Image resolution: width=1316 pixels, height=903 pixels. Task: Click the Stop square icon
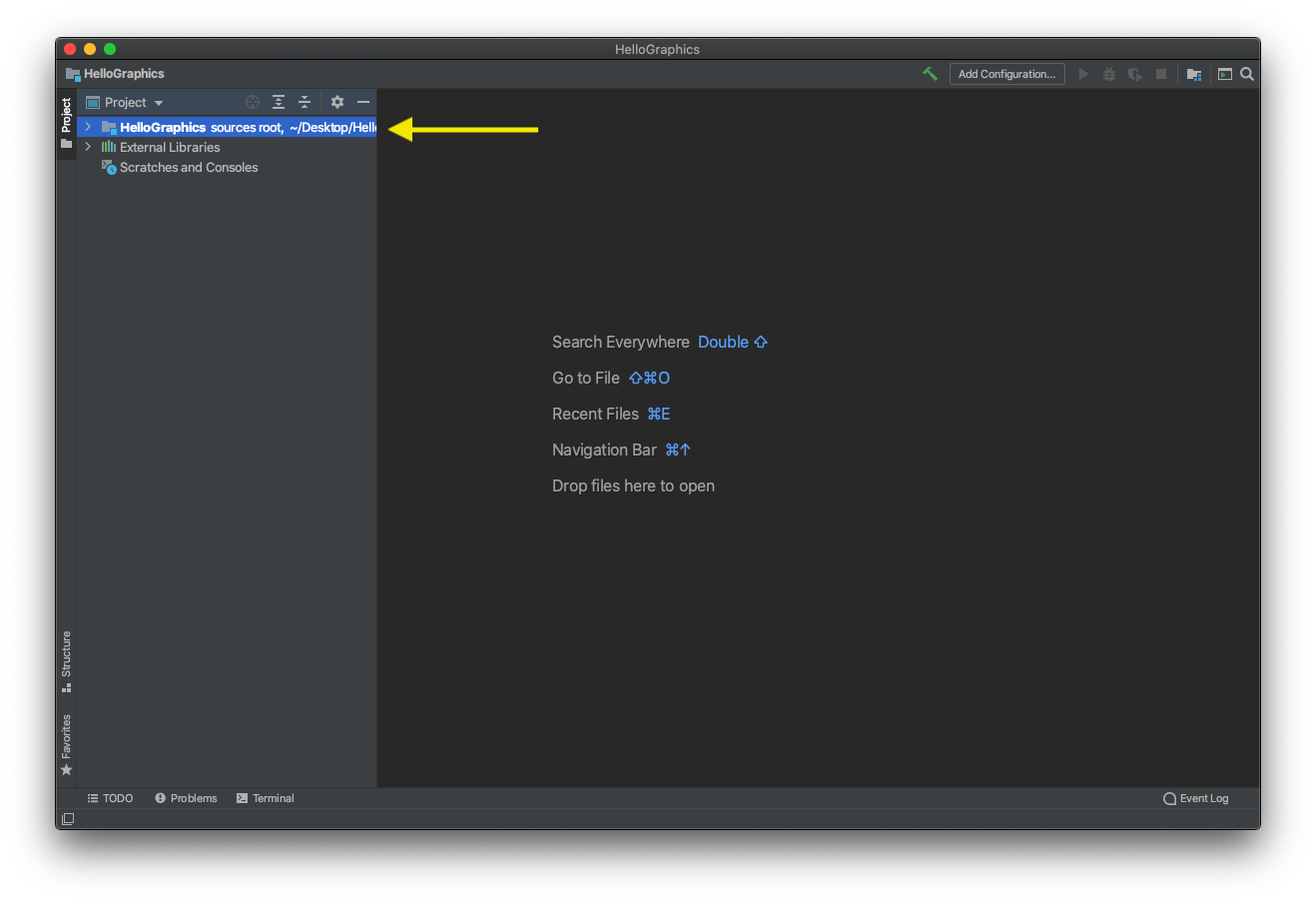click(1161, 74)
